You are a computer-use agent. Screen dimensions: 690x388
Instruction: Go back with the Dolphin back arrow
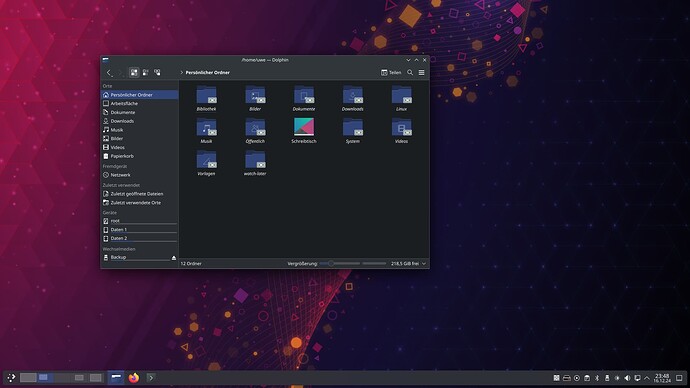pyautogui.click(x=109, y=73)
